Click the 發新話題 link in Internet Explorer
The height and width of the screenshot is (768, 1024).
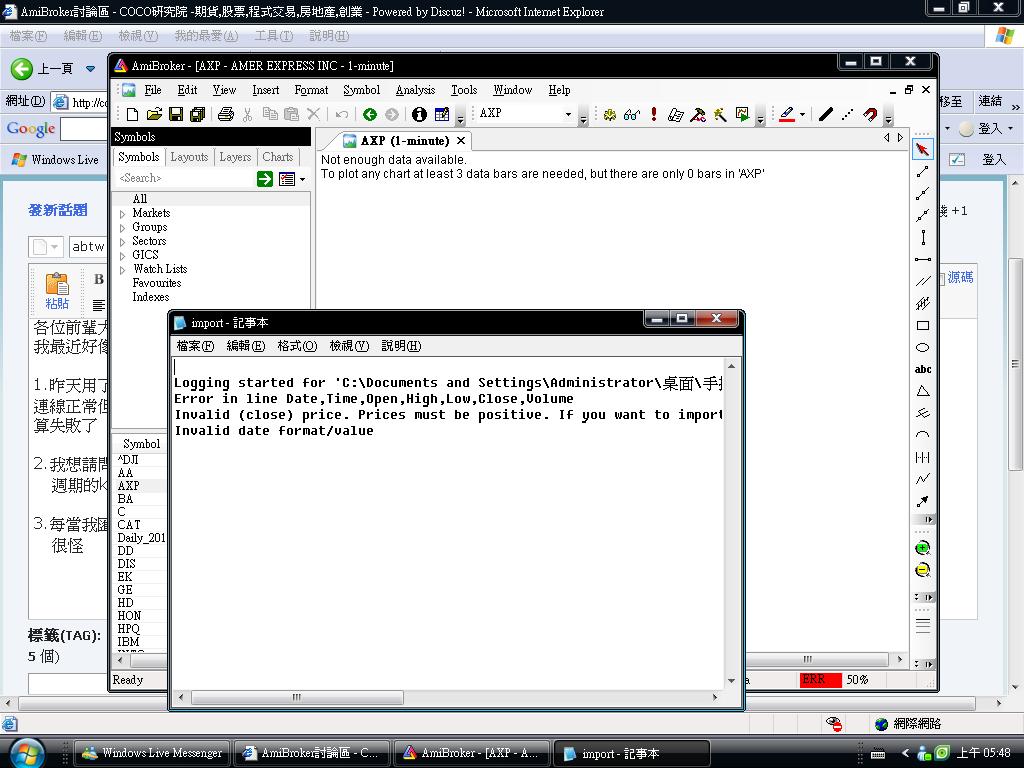57,210
